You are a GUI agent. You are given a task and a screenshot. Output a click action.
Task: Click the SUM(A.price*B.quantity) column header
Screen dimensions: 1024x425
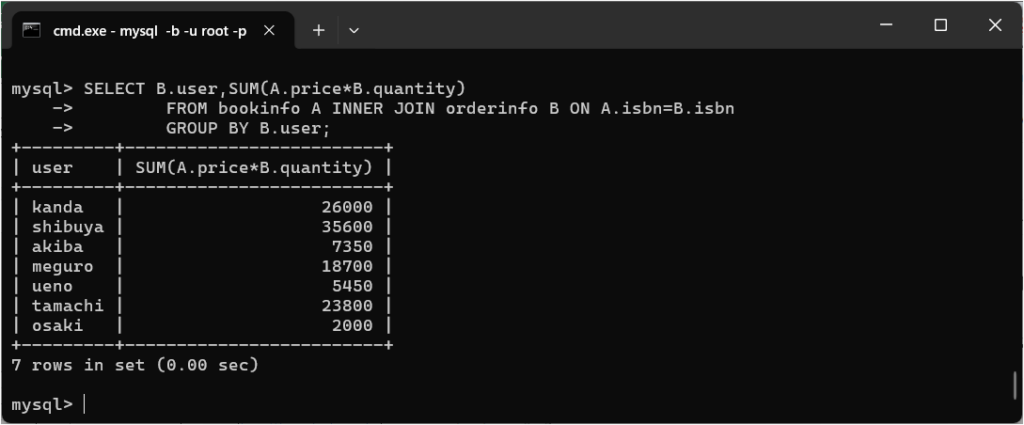[x=254, y=167]
